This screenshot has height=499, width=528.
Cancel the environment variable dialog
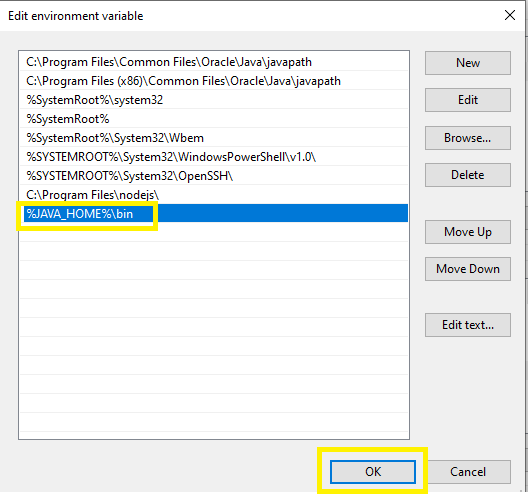pos(468,472)
